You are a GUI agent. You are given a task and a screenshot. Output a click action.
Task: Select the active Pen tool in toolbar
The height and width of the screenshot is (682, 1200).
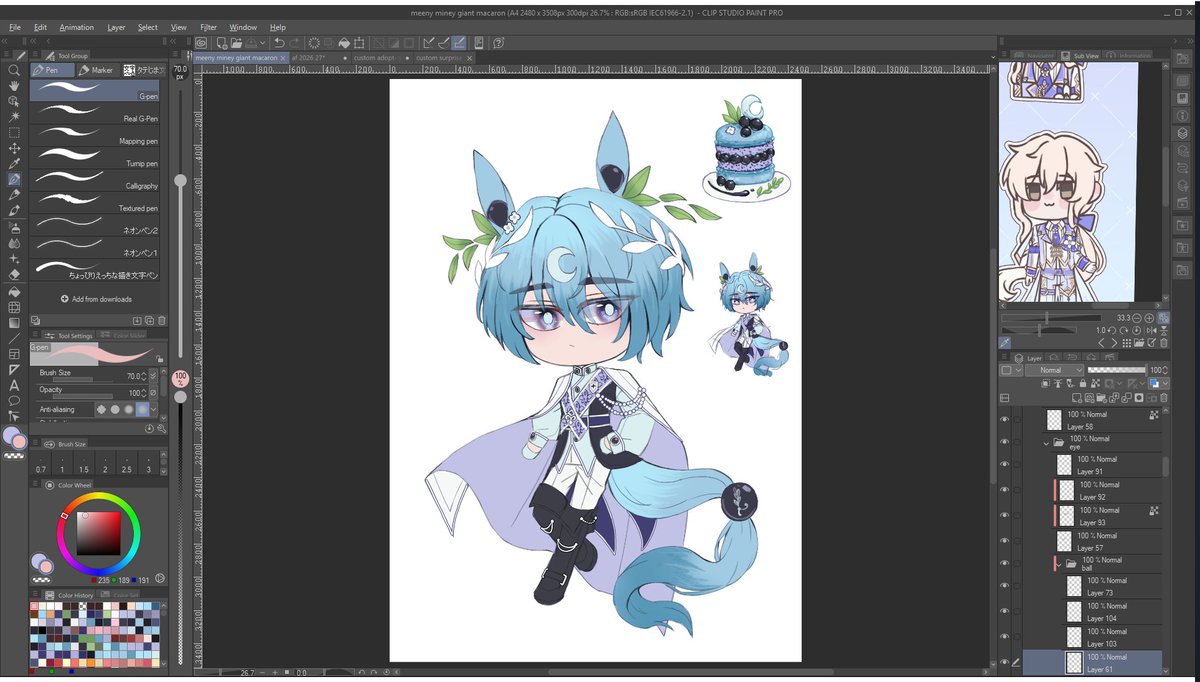(x=14, y=180)
